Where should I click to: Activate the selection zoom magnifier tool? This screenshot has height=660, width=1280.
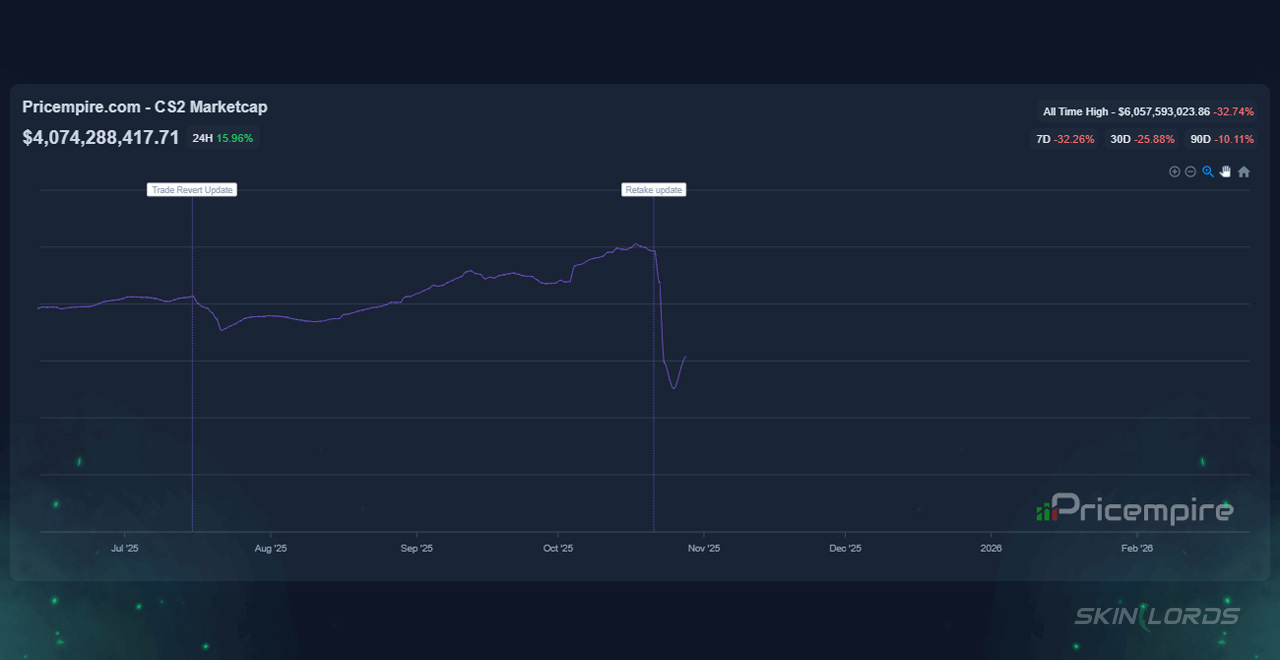pyautogui.click(x=1208, y=172)
